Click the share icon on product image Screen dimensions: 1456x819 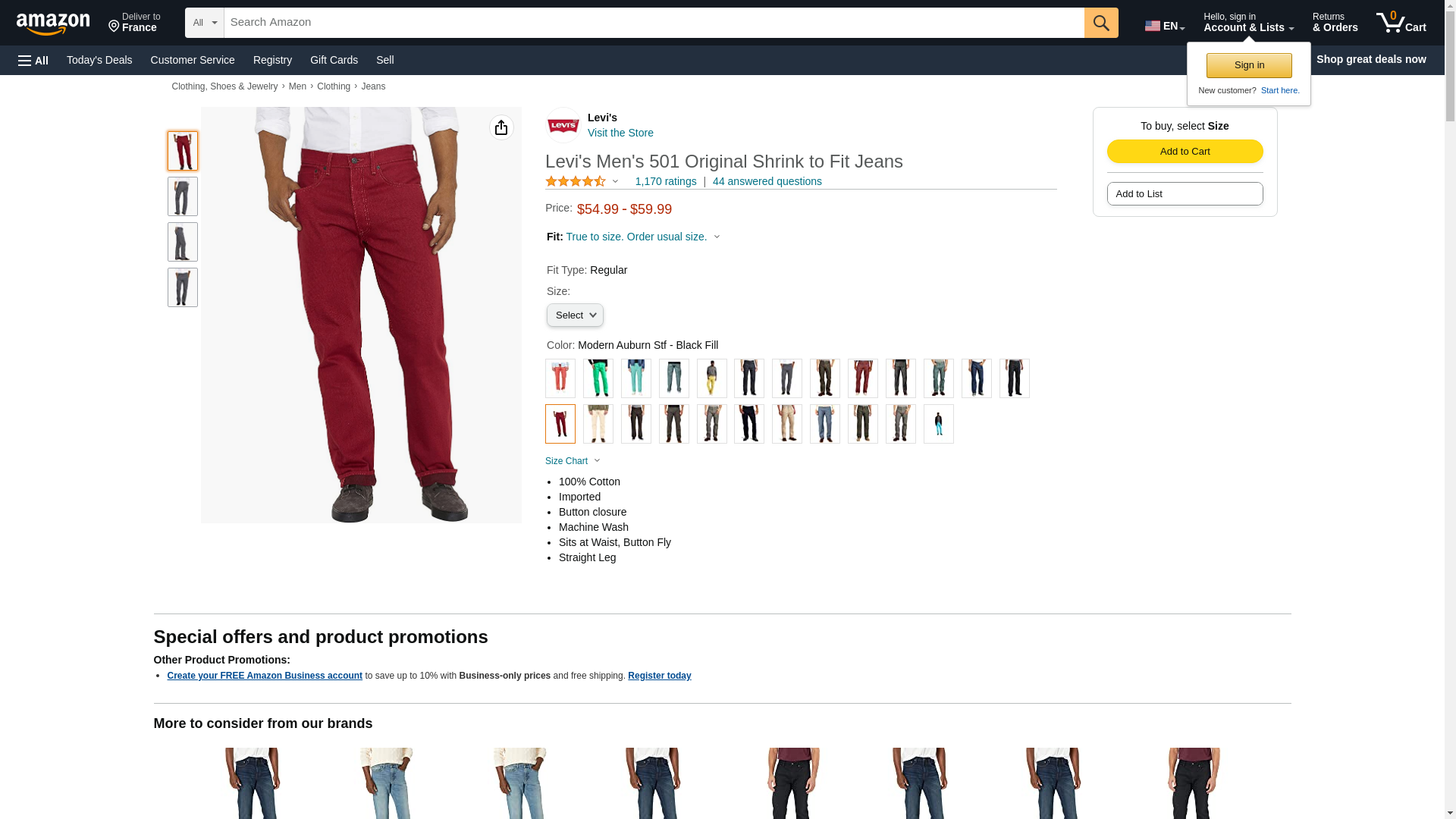[501, 127]
